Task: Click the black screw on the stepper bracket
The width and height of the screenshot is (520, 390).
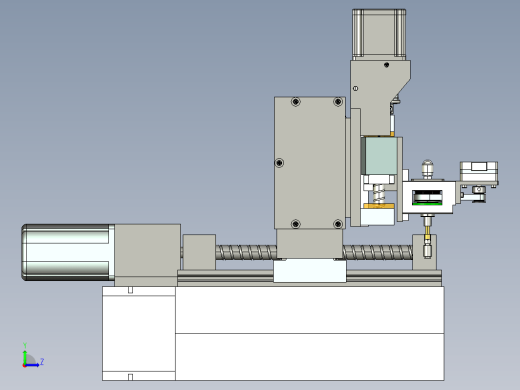Action: [x=386, y=65]
